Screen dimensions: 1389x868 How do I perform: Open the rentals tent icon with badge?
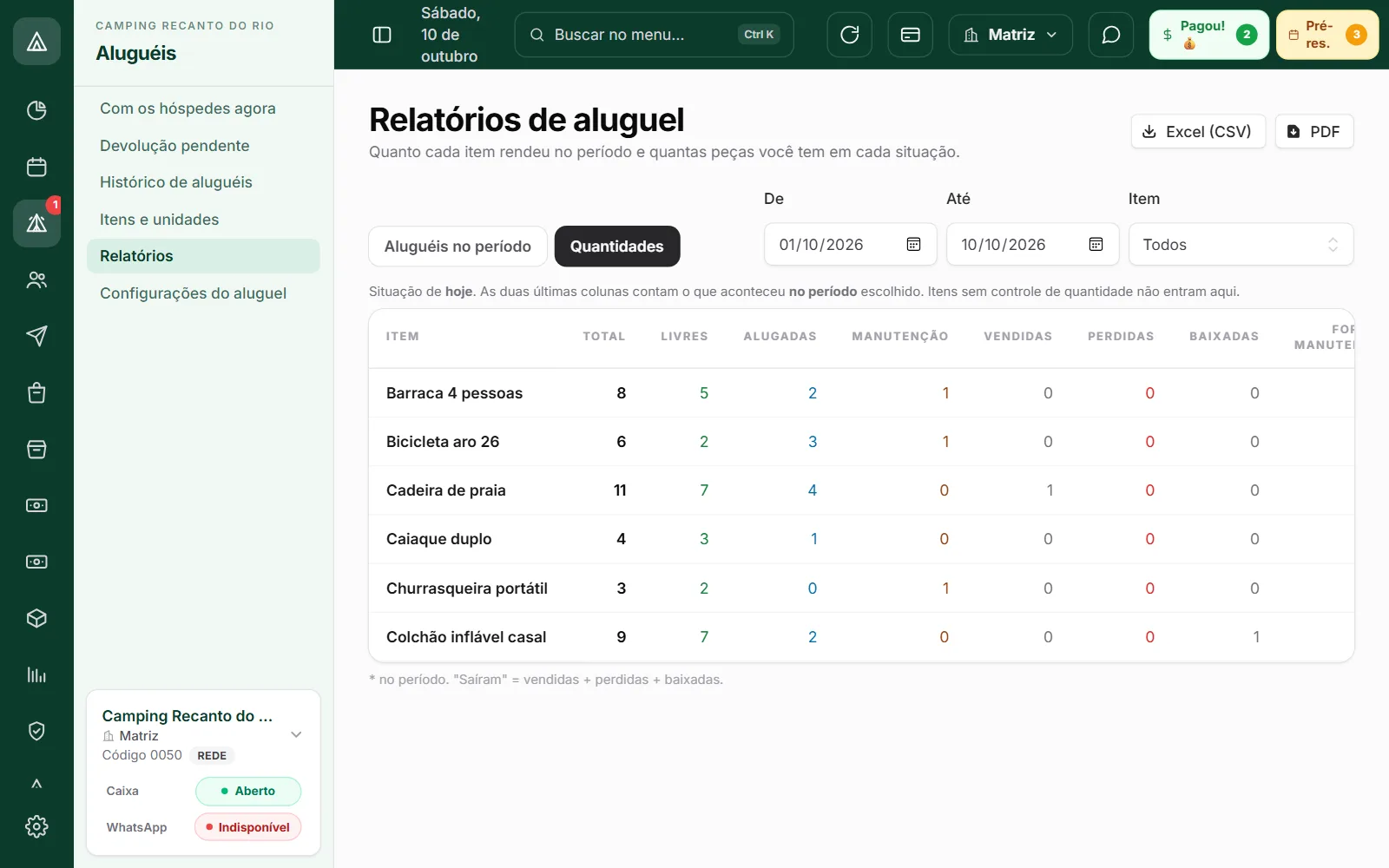pyautogui.click(x=36, y=223)
